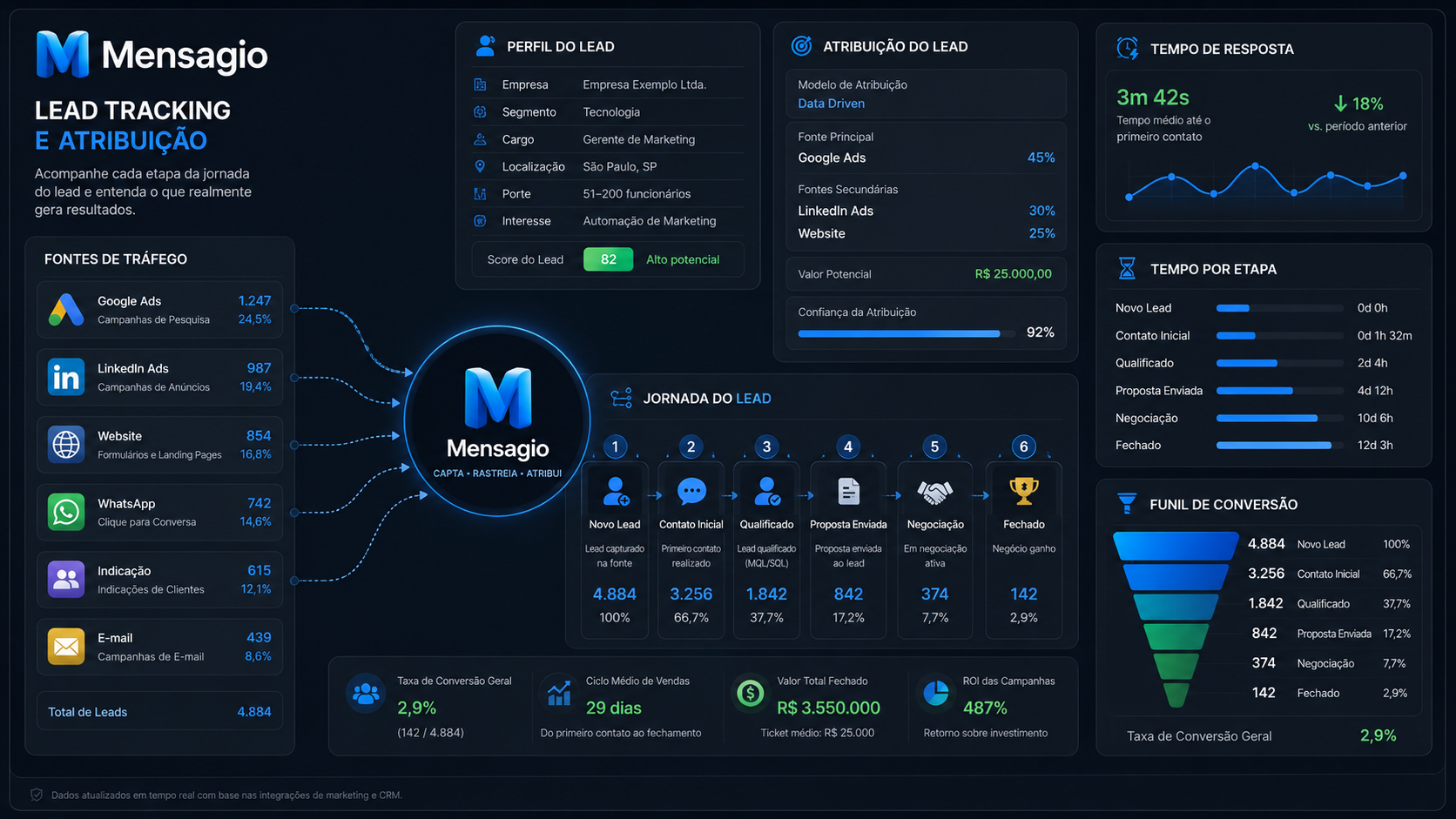Click the Fechado trophy icon
The width and height of the screenshot is (1456, 819).
1023,492
